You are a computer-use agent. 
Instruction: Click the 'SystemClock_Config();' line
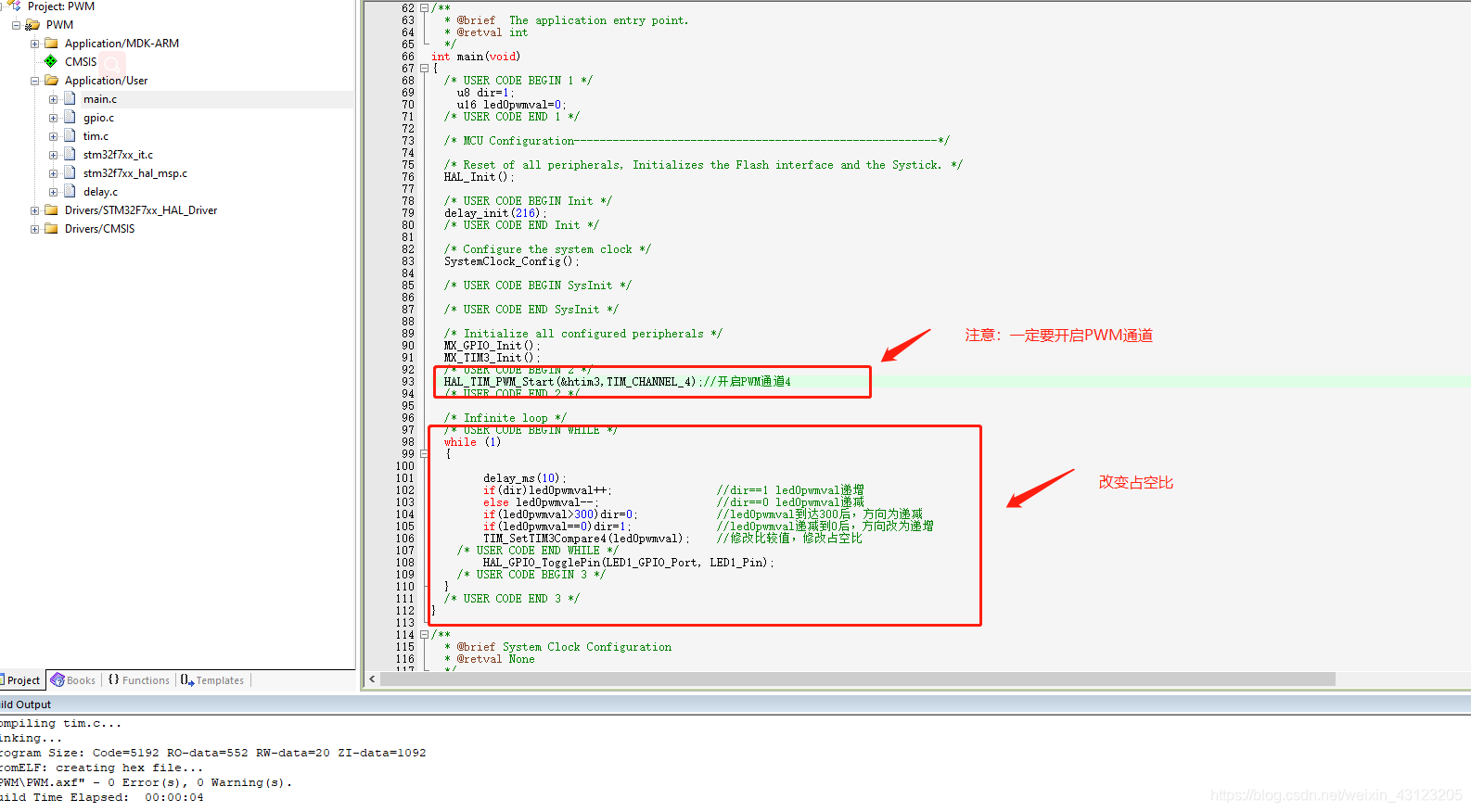(x=511, y=261)
